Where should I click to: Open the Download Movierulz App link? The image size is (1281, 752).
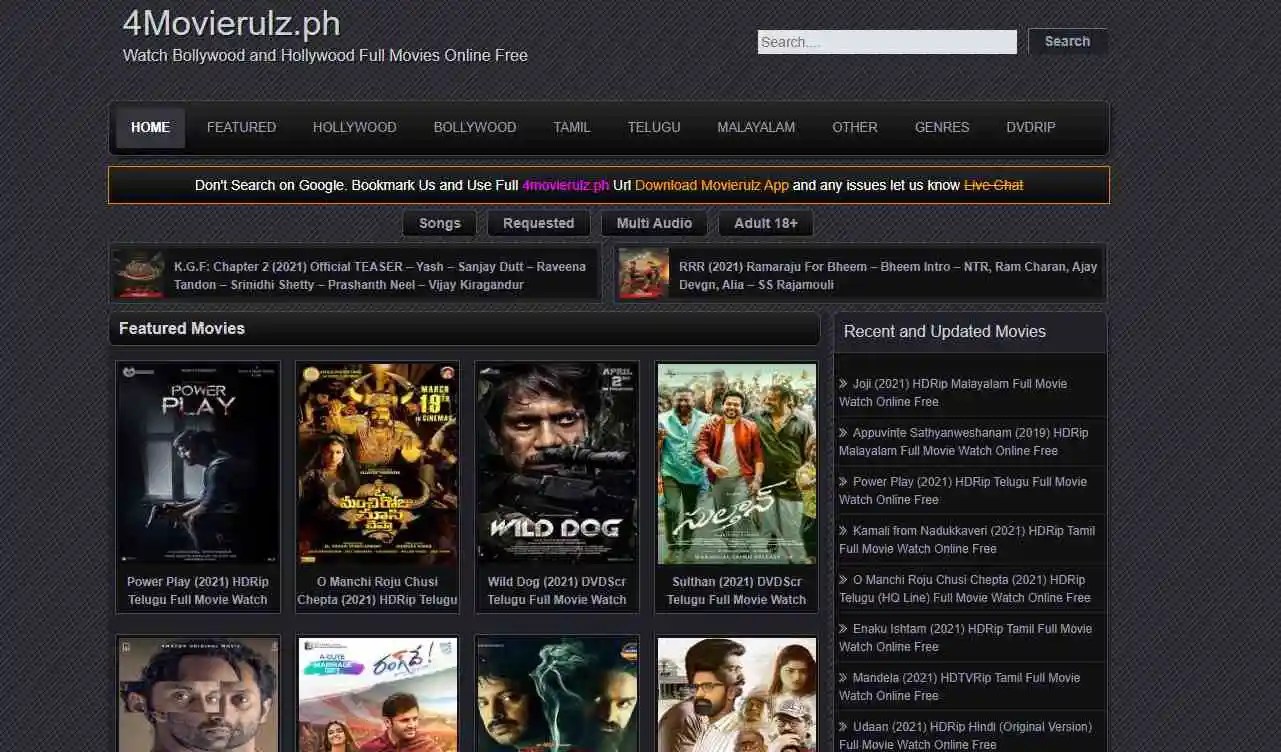point(710,185)
